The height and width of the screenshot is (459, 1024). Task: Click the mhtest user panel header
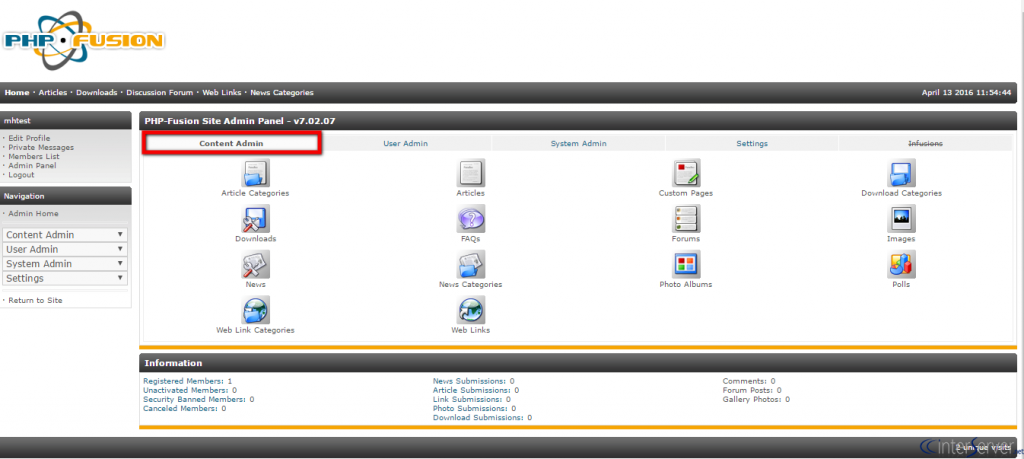click(65, 120)
